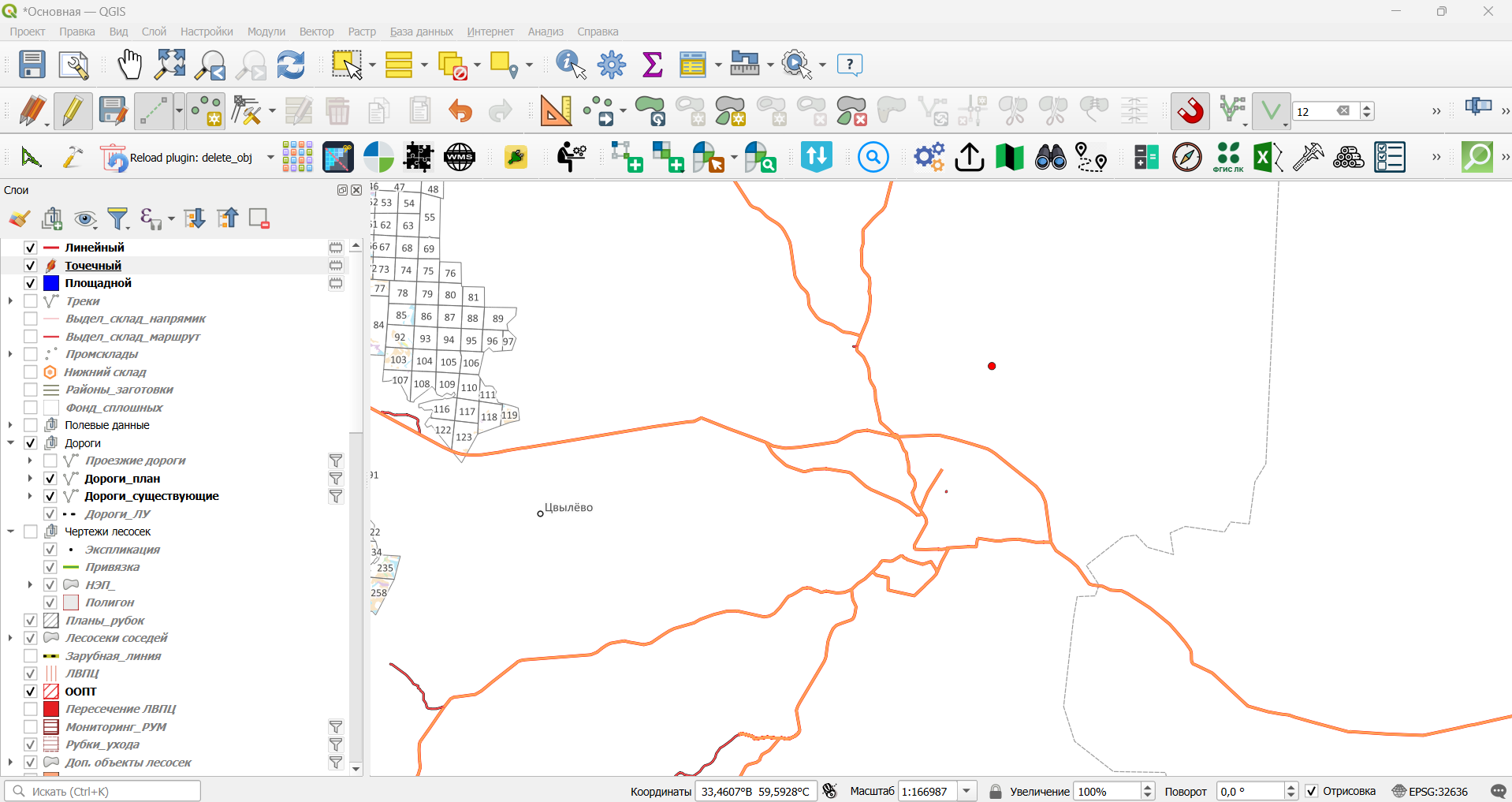Select the Pan Map hand tool
The width and height of the screenshot is (1512, 802).
(129, 65)
